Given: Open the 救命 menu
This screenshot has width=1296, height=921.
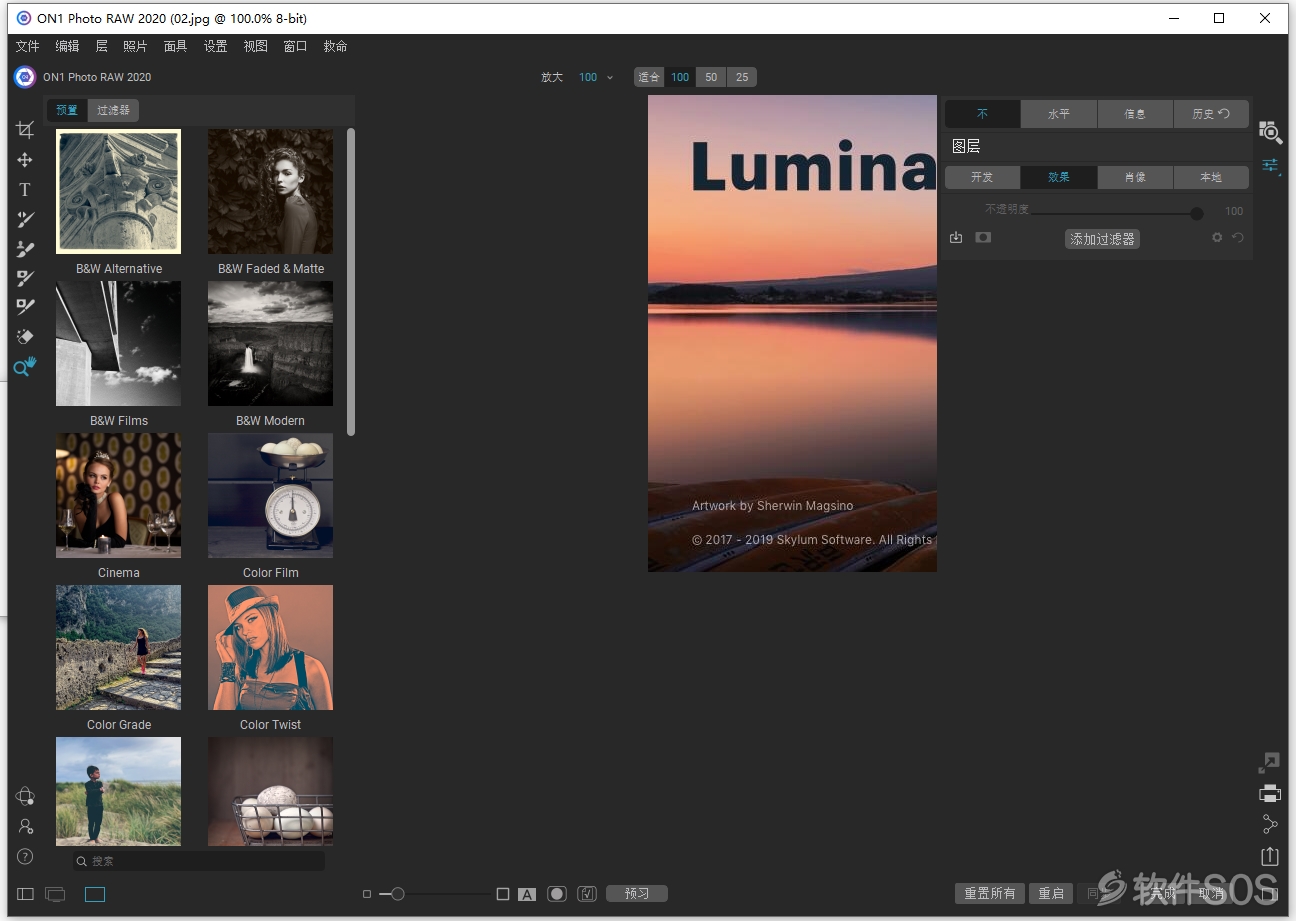Looking at the screenshot, I should 335,46.
